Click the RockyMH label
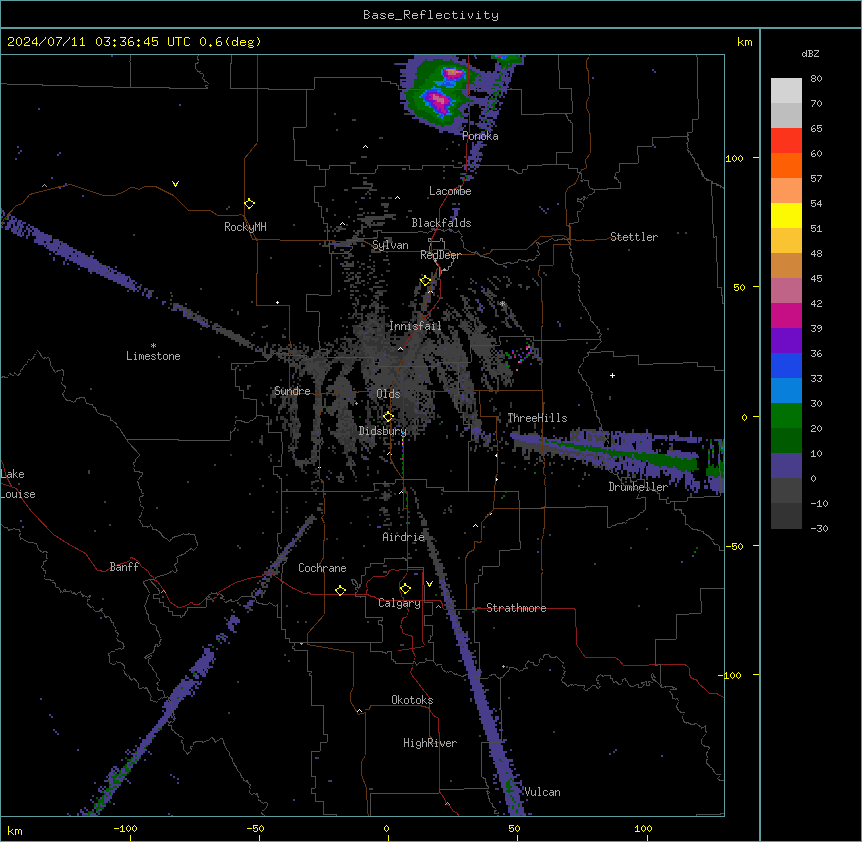The image size is (862, 842). [x=245, y=227]
